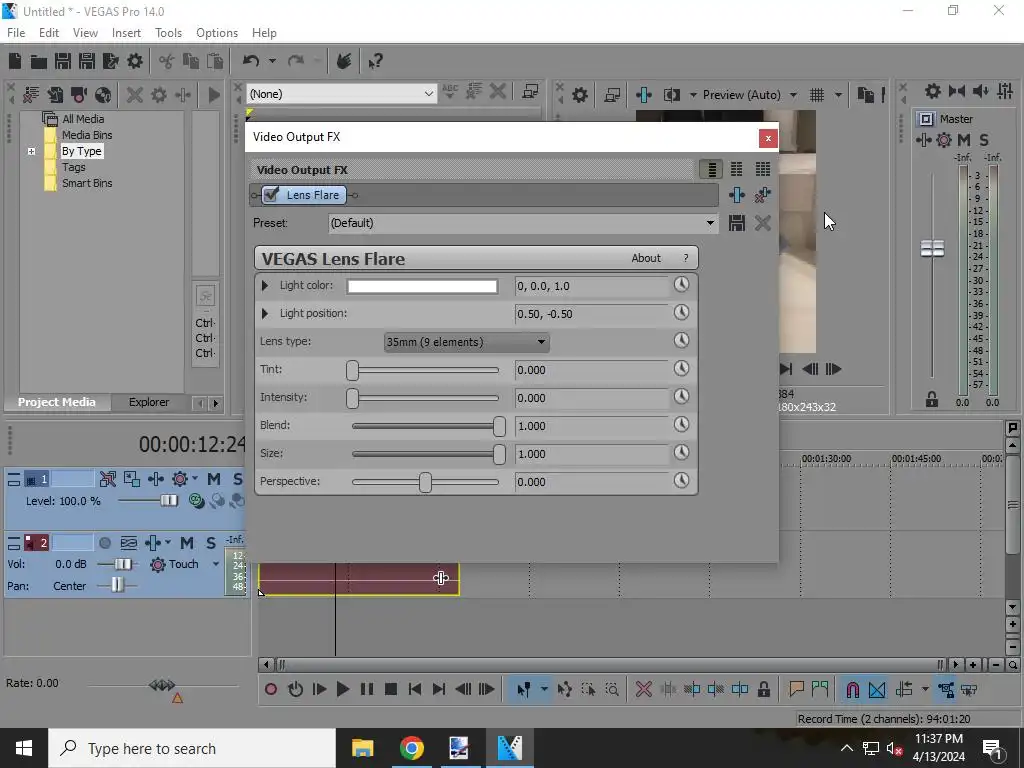
Task: Lock the selected event
Action: [763, 690]
